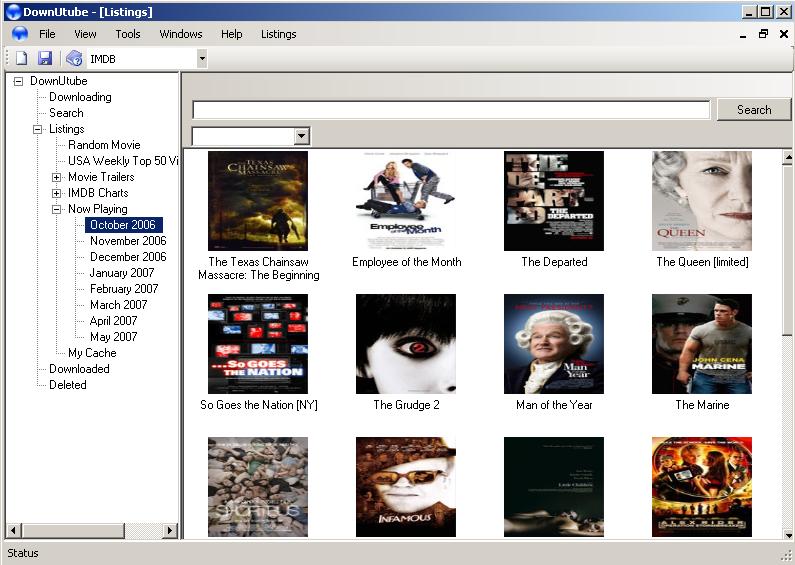Collapse the Now Playing node
Screen dimensions: 795x565
pyautogui.click(x=57, y=209)
